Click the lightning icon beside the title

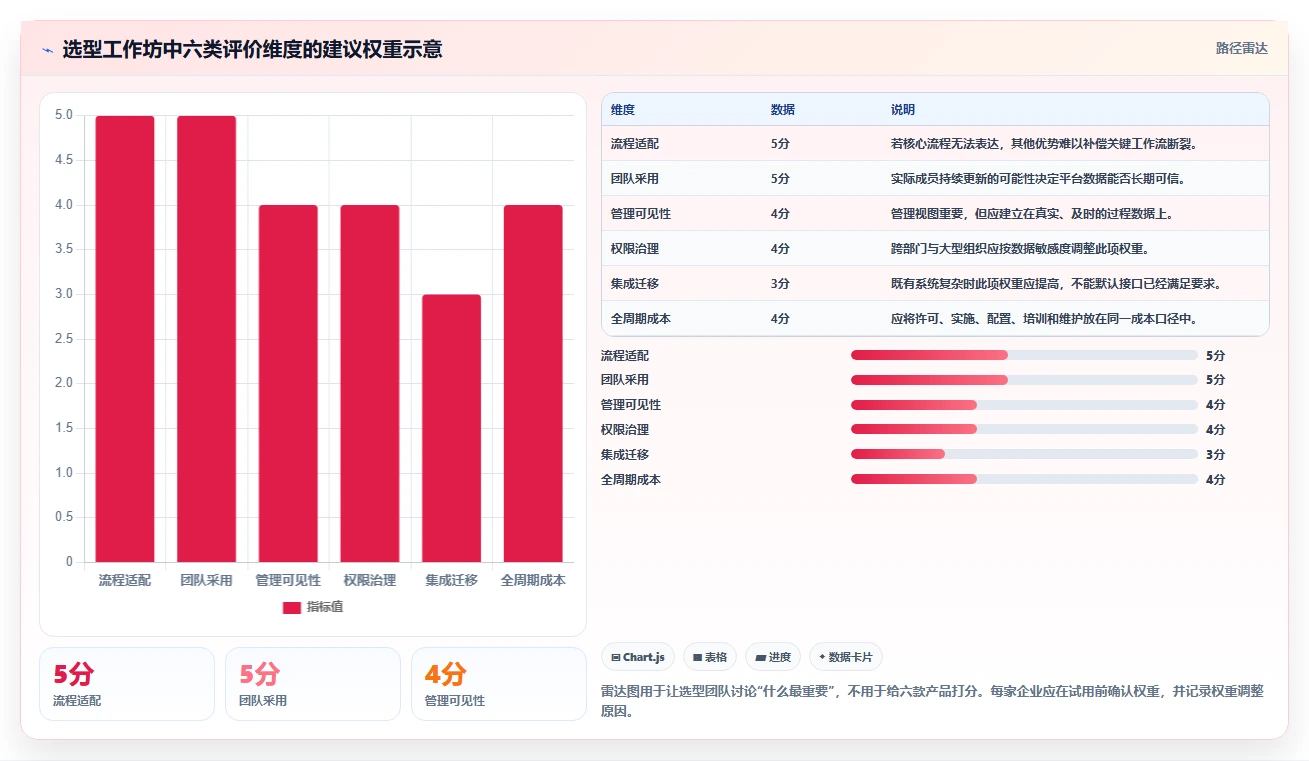47,49
